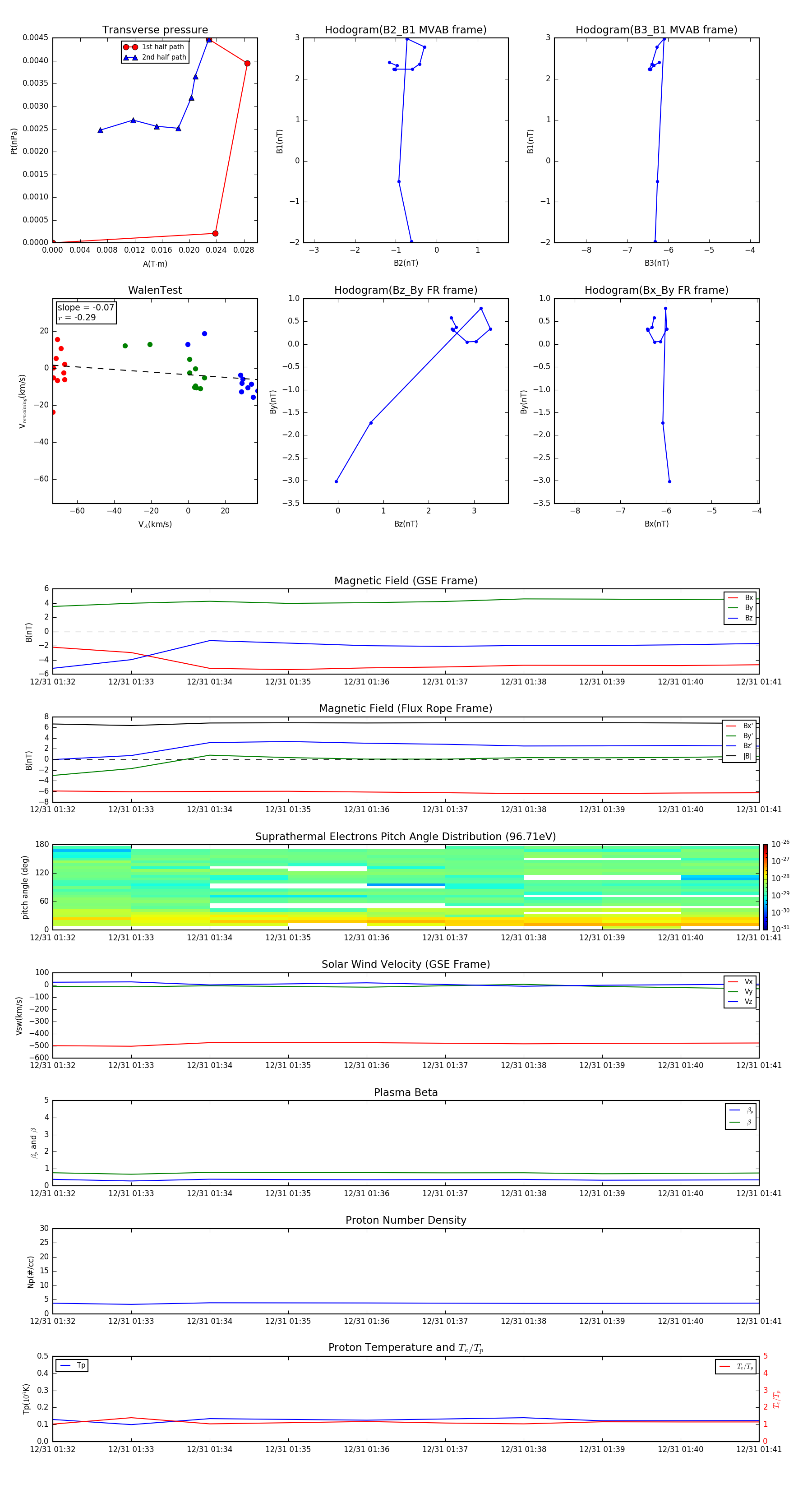Click the "10^-26" color bar tick label
Viewport: 812px width, 1489px height.
780,844
